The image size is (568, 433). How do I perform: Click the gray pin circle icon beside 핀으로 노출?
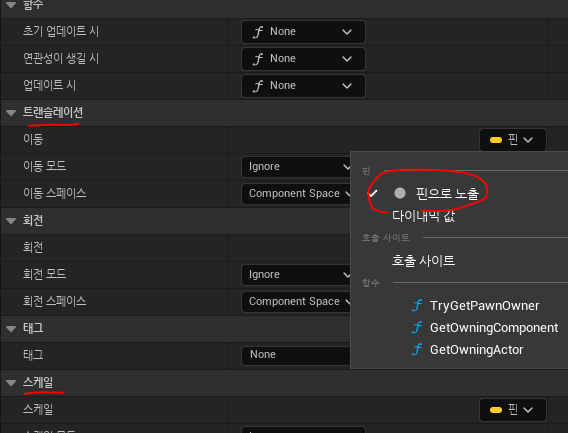(400, 193)
